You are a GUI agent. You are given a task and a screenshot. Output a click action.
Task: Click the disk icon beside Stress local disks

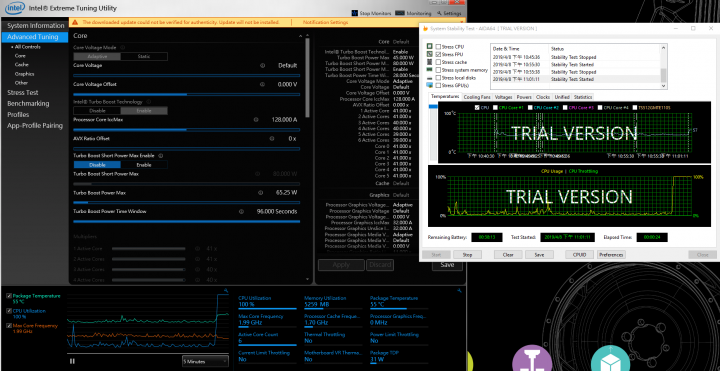click(429, 78)
